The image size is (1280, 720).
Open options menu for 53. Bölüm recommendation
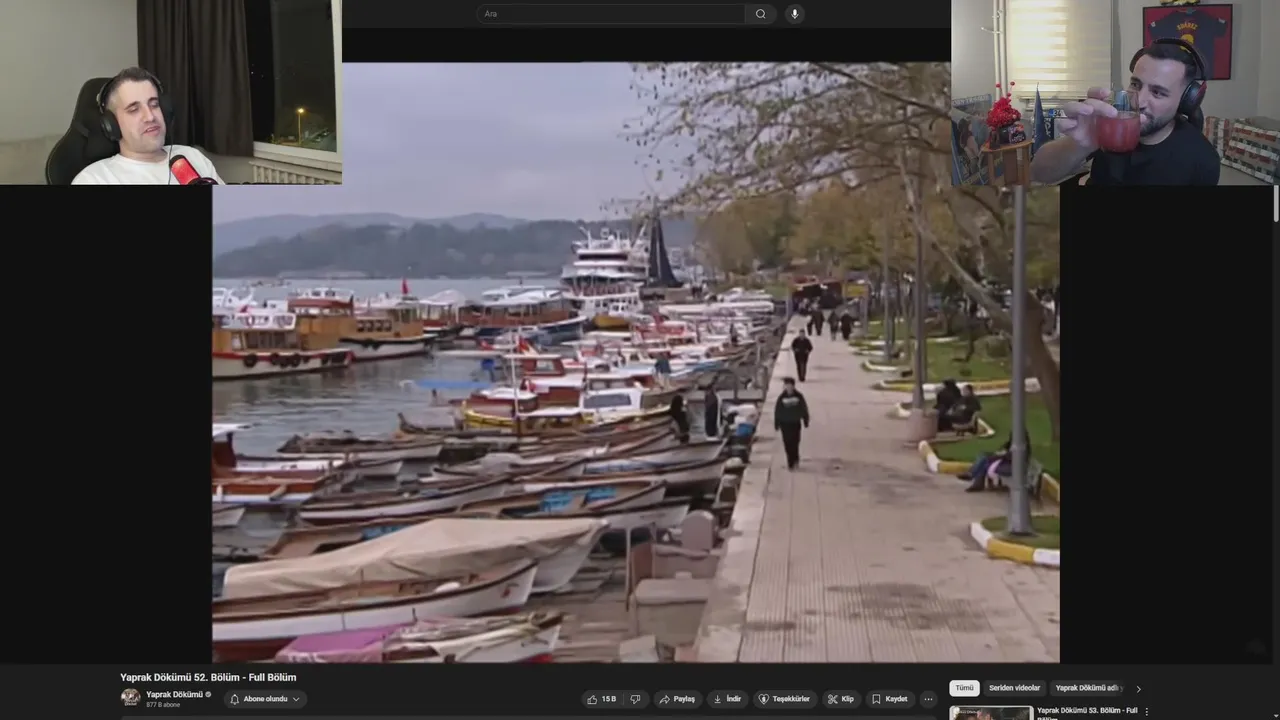point(1147,712)
